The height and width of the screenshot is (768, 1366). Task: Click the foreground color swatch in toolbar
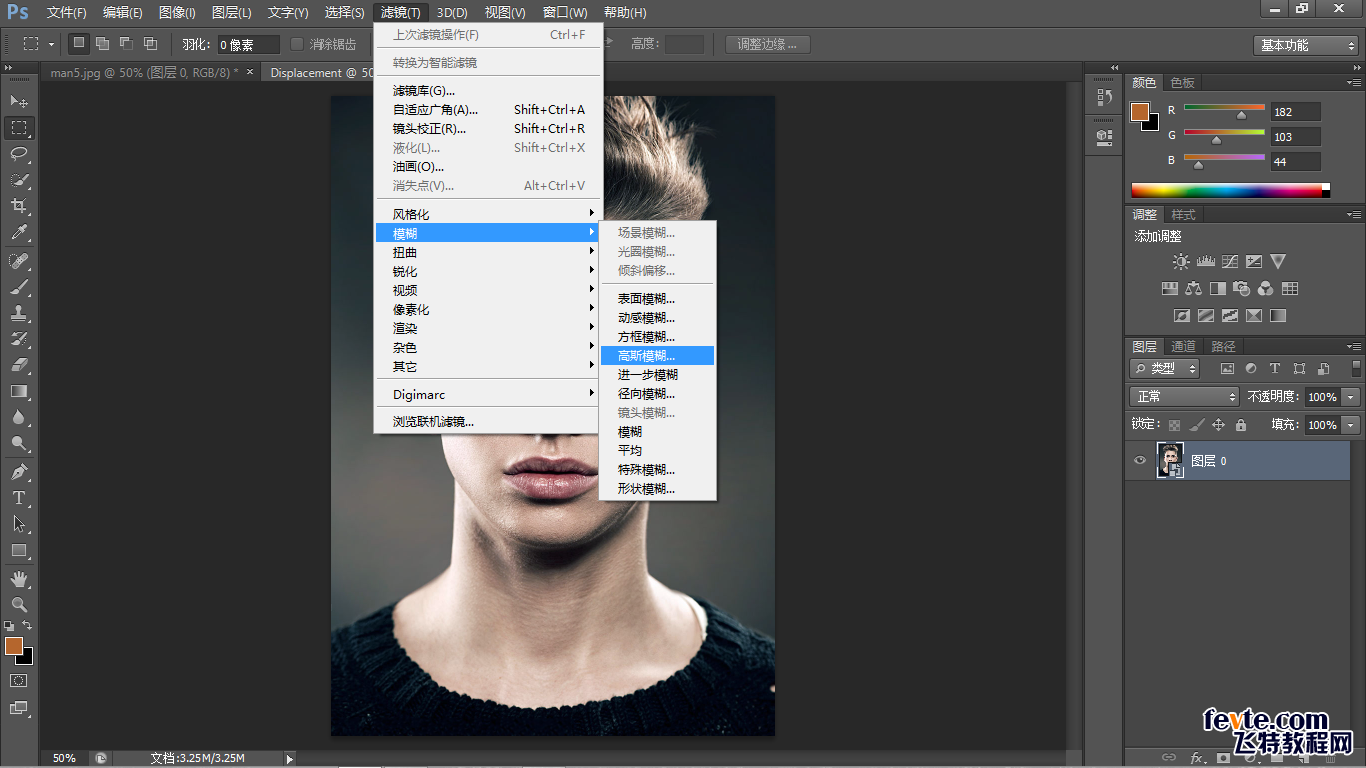[14, 646]
